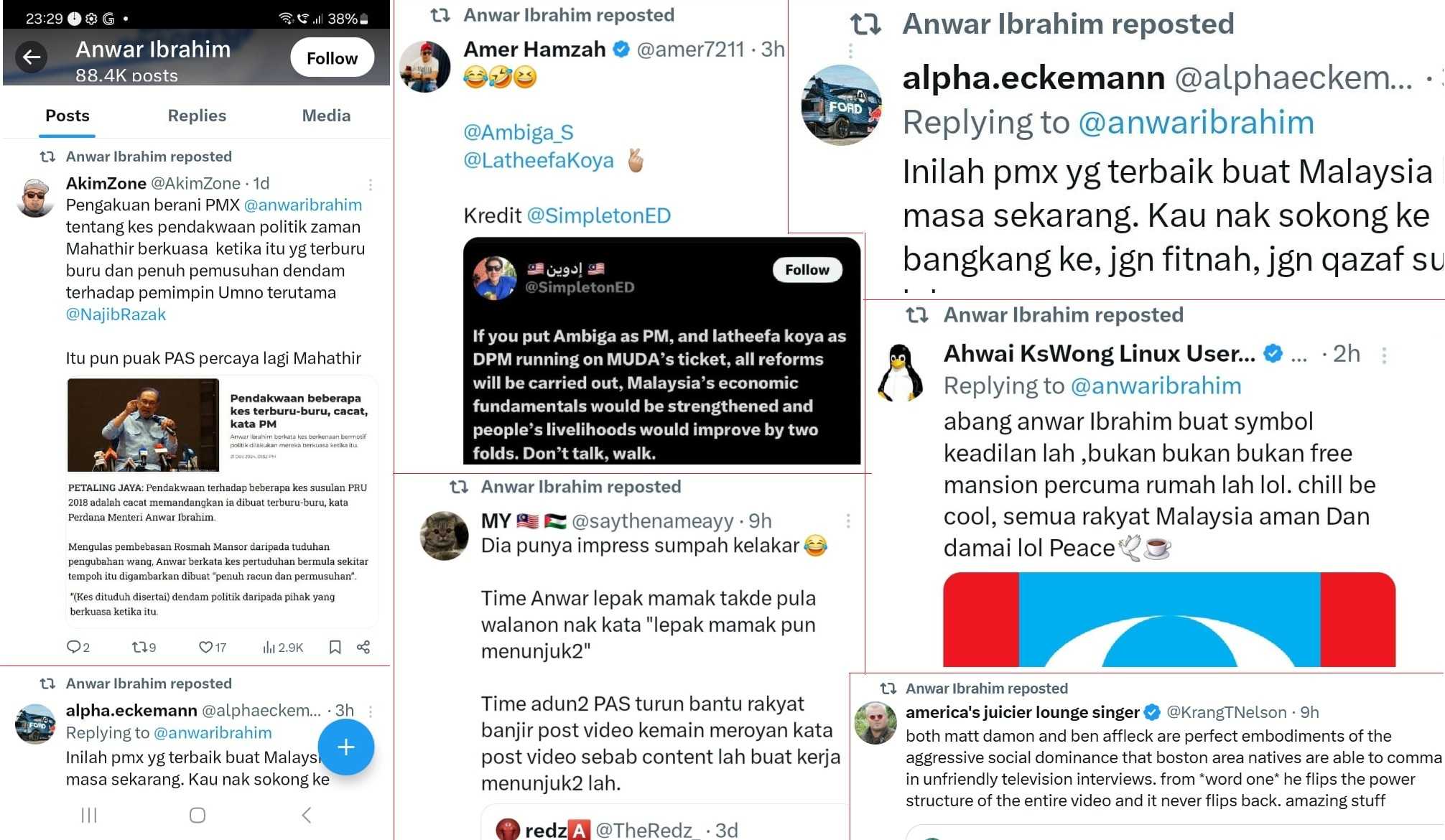This screenshot has height=840, width=1445.
Task: Switch to the Replies tab
Action: [197, 116]
